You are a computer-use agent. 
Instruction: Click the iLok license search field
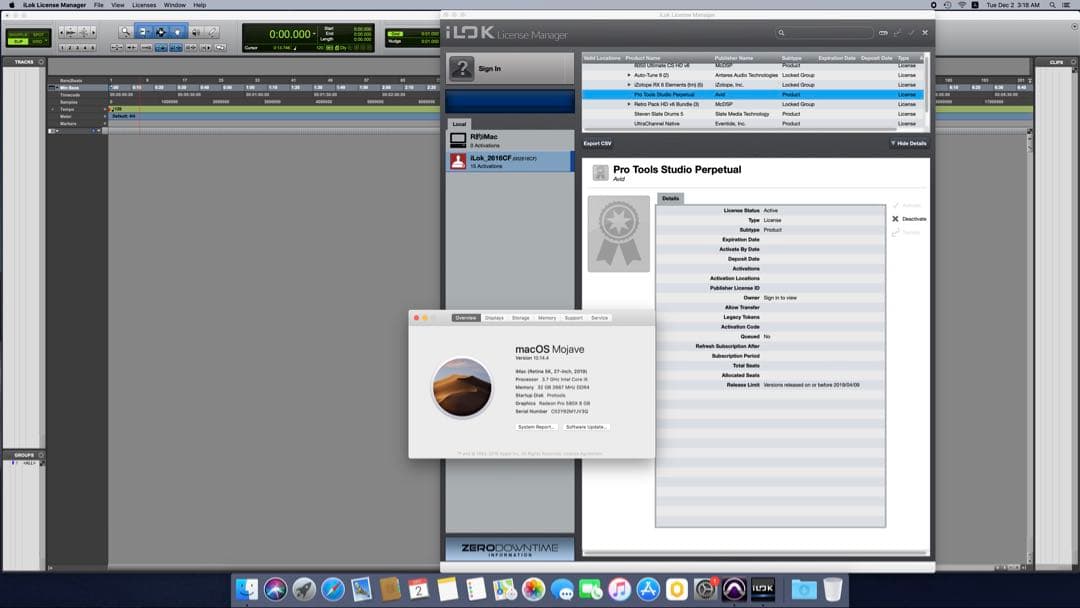click(825, 33)
